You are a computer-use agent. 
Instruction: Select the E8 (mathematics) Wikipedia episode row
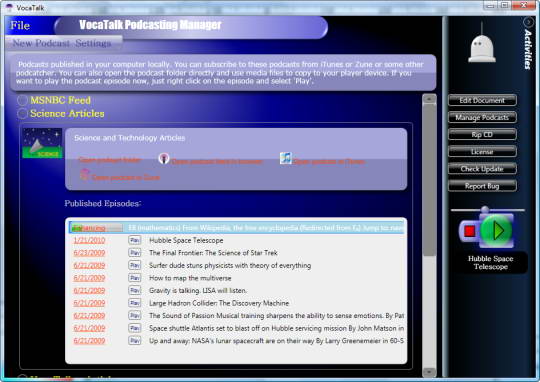[237, 228]
